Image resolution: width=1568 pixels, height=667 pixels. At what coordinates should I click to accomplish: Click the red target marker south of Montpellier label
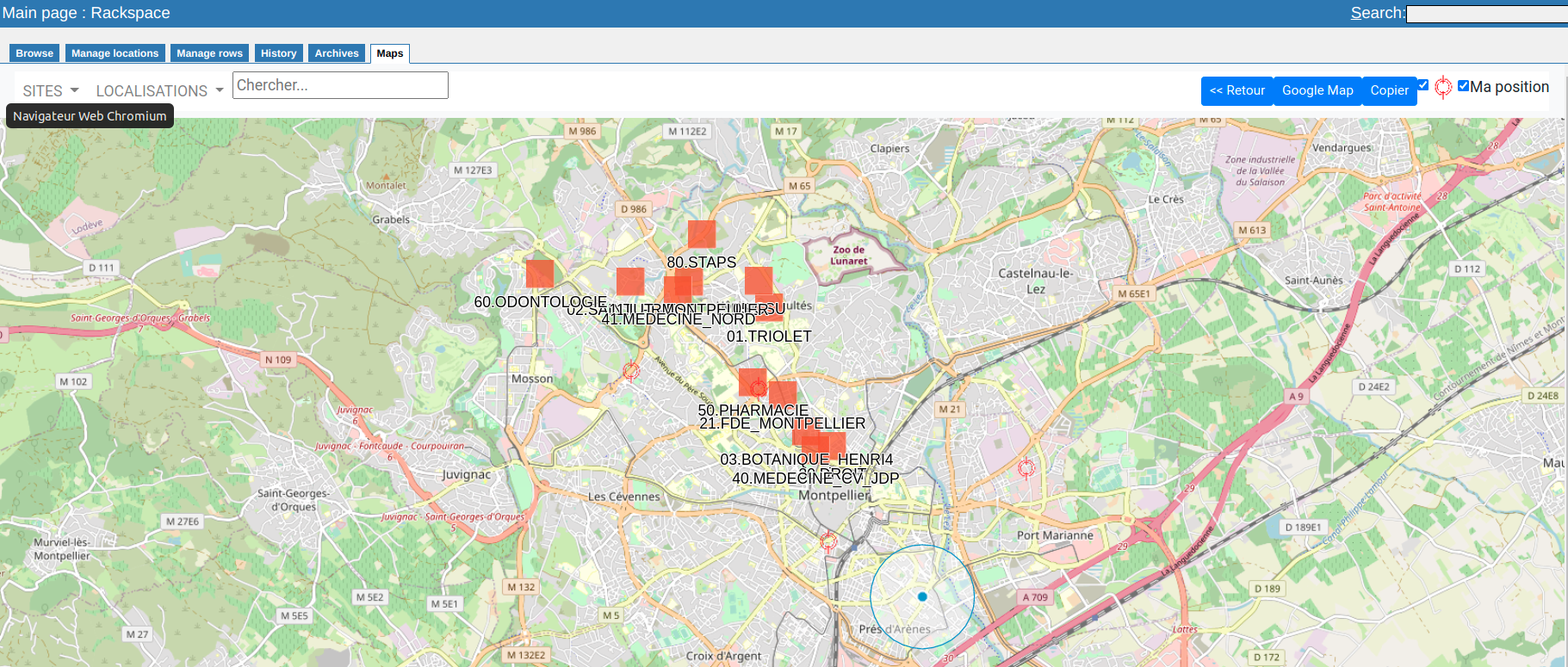tap(828, 541)
